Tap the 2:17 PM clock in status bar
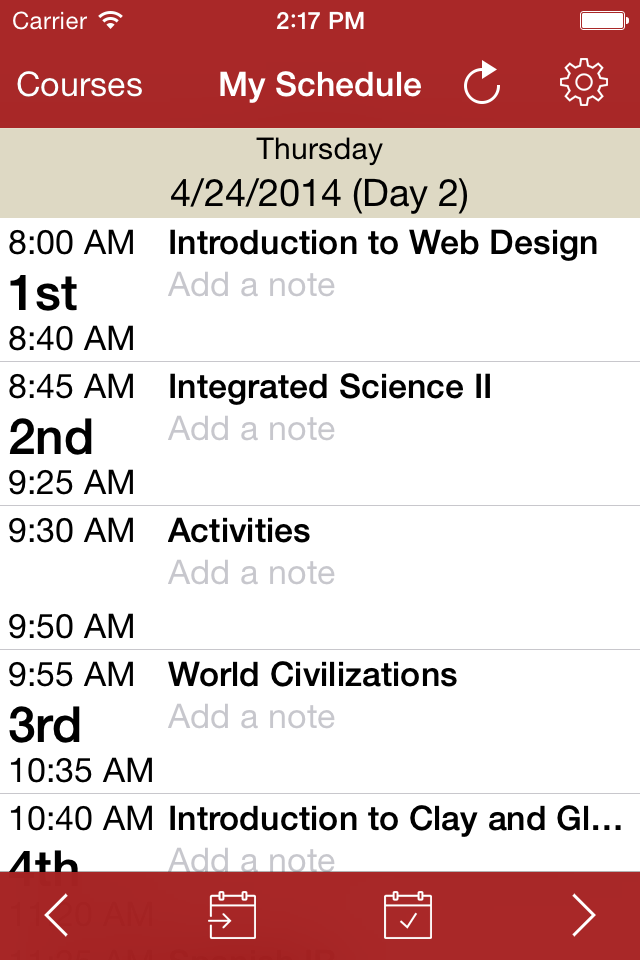The image size is (640, 960). coord(320,19)
